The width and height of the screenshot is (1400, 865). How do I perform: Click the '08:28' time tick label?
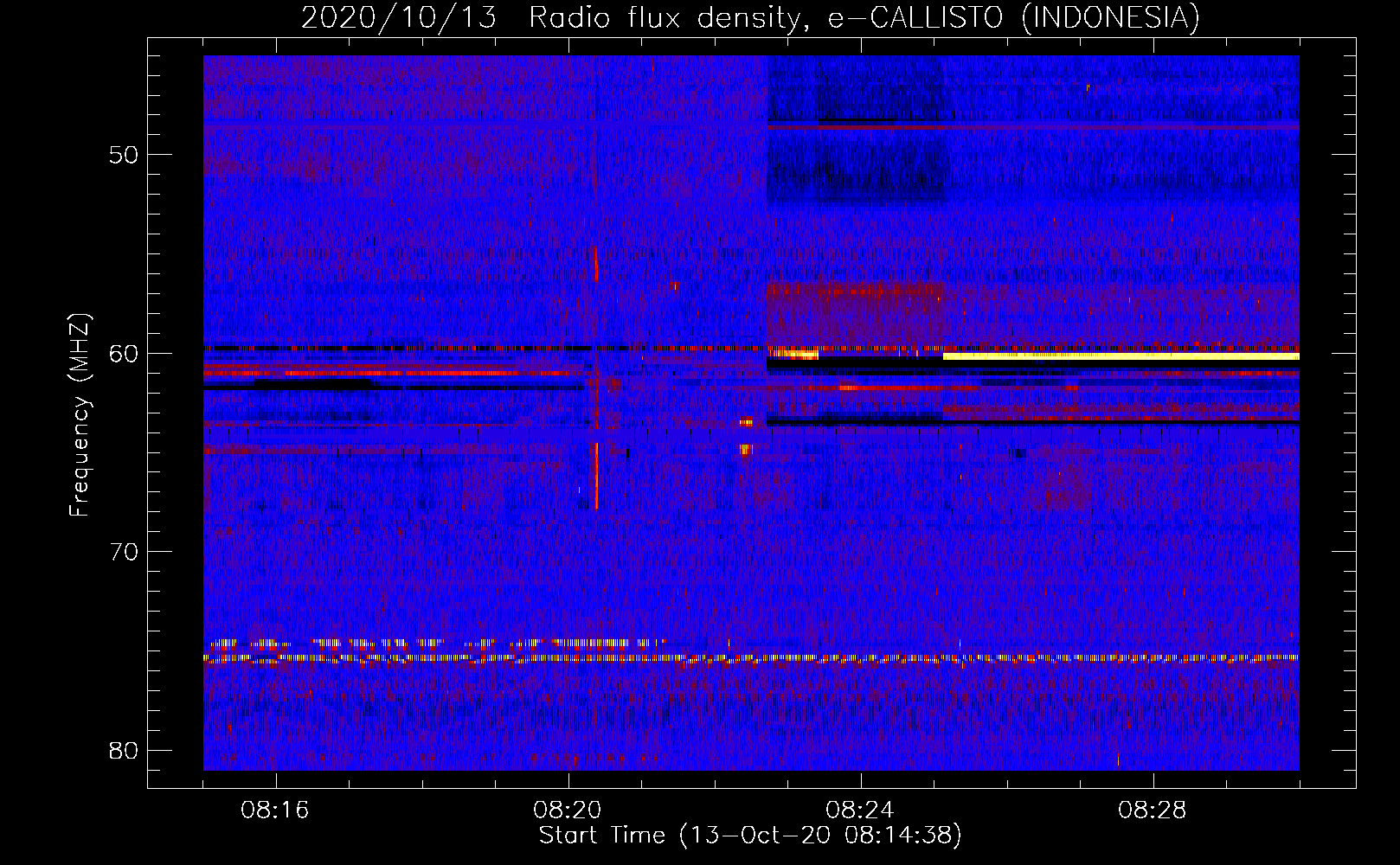[1153, 810]
